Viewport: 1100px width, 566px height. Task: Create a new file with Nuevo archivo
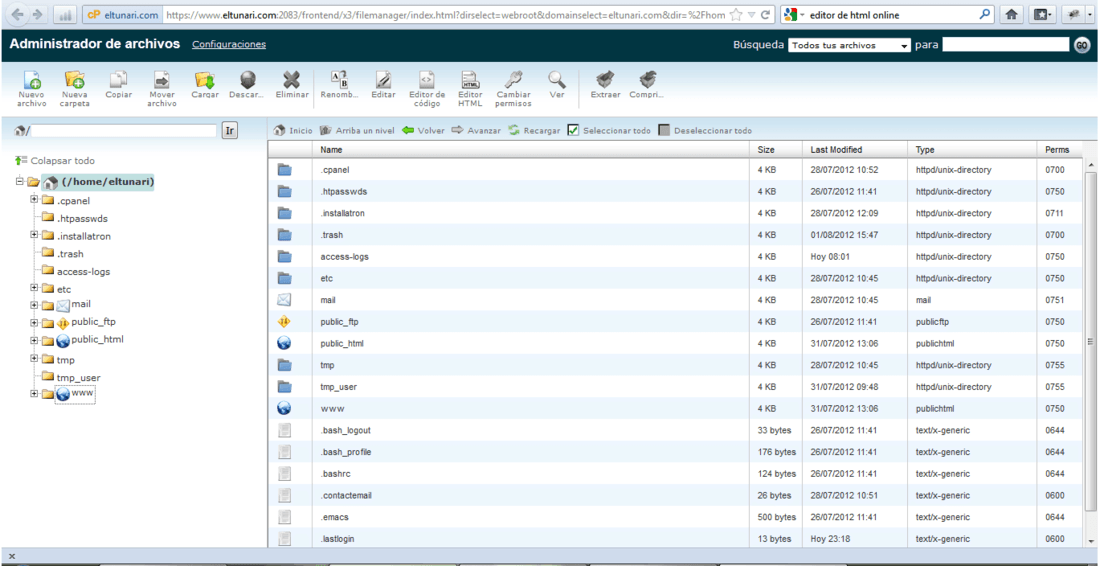[x=32, y=88]
